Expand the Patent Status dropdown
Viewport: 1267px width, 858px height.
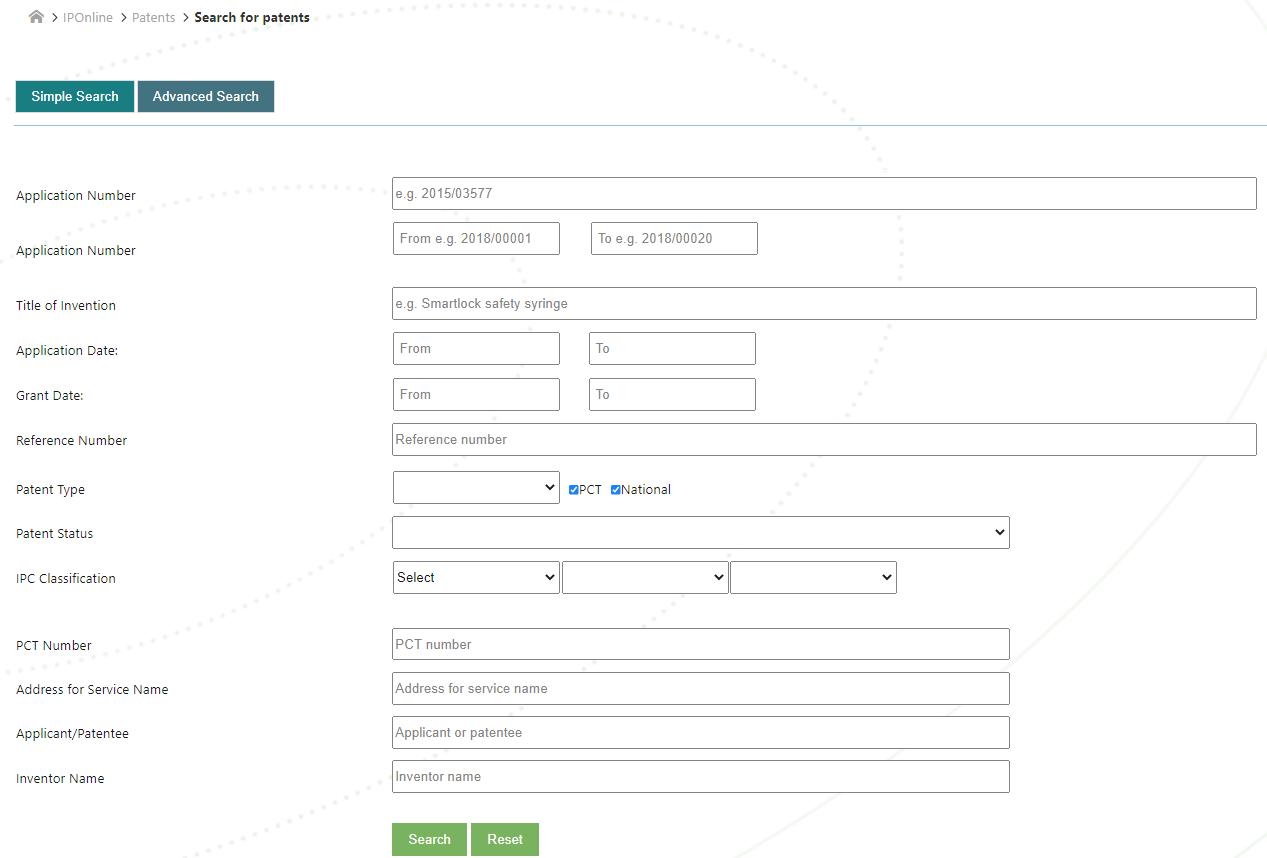pyautogui.click(x=700, y=533)
